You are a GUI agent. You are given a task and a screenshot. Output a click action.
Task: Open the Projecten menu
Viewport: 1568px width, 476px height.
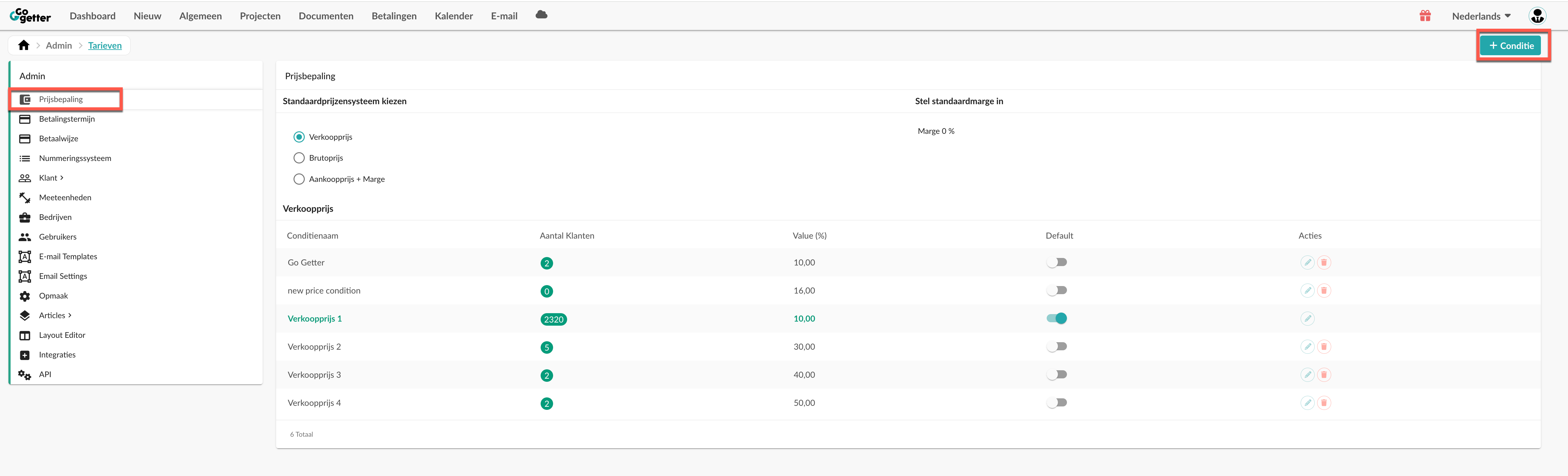[260, 16]
